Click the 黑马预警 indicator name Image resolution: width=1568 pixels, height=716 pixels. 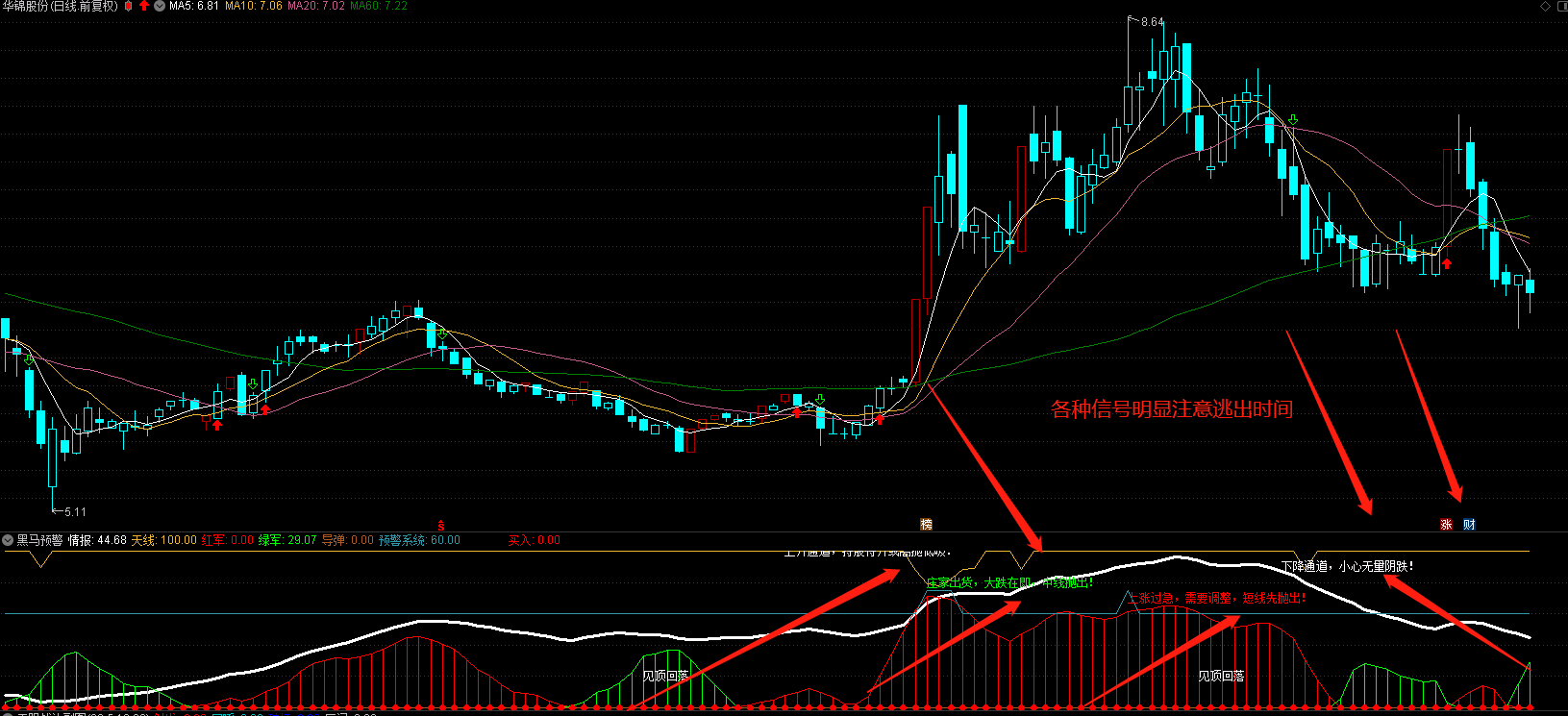[x=39, y=540]
